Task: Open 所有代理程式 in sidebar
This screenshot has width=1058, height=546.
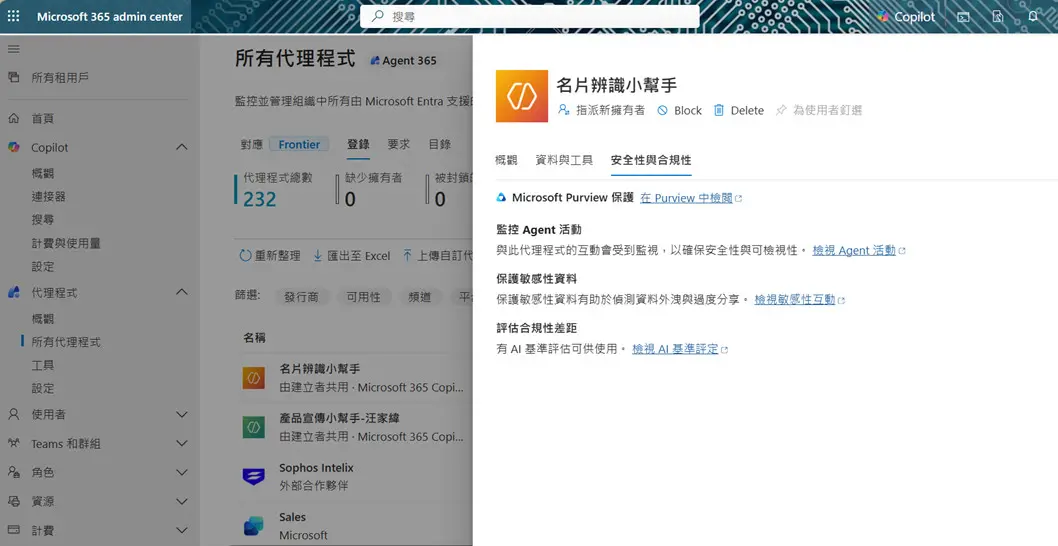Action: [x=66, y=342]
